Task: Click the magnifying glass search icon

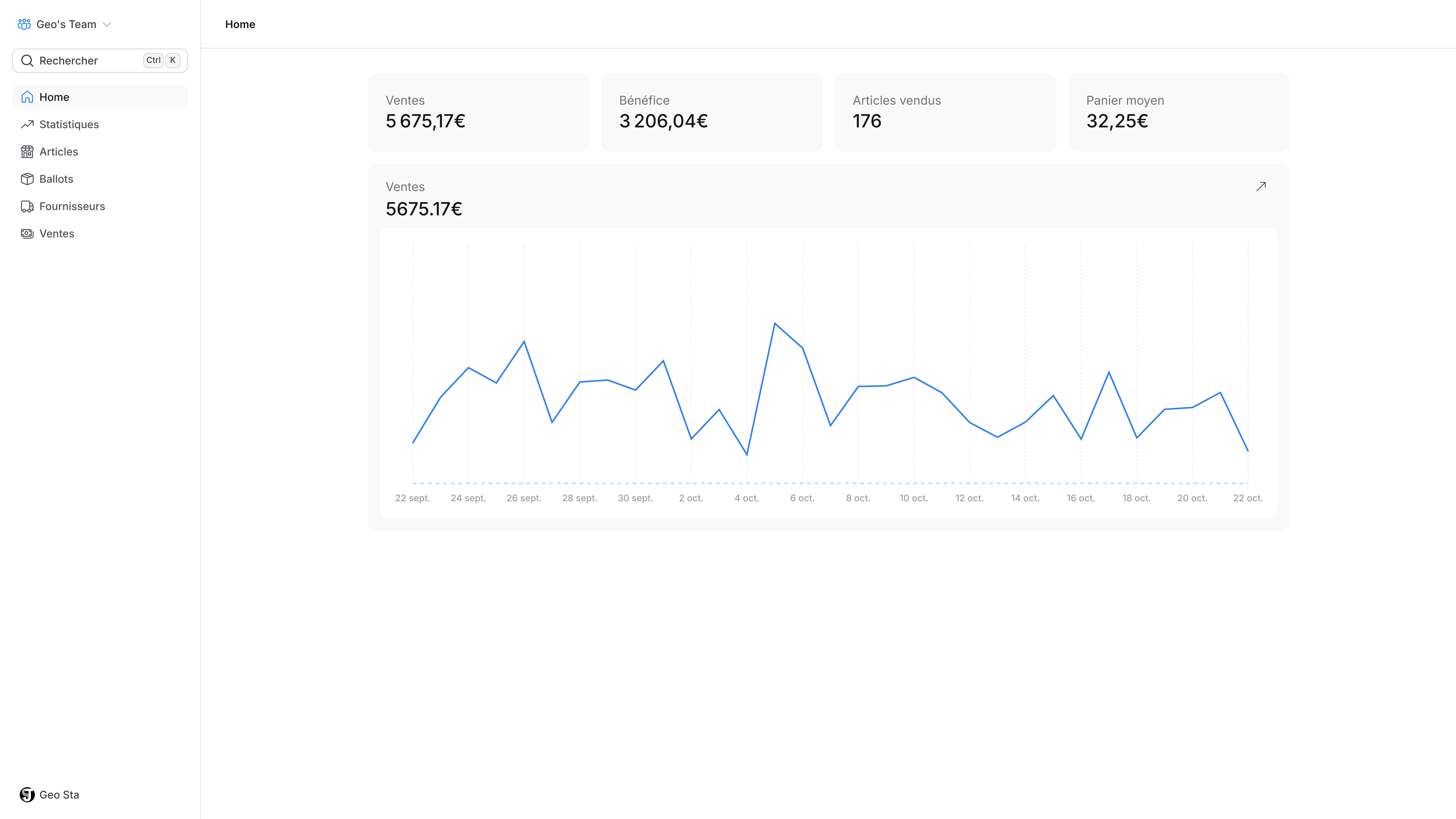Action: pos(27,60)
